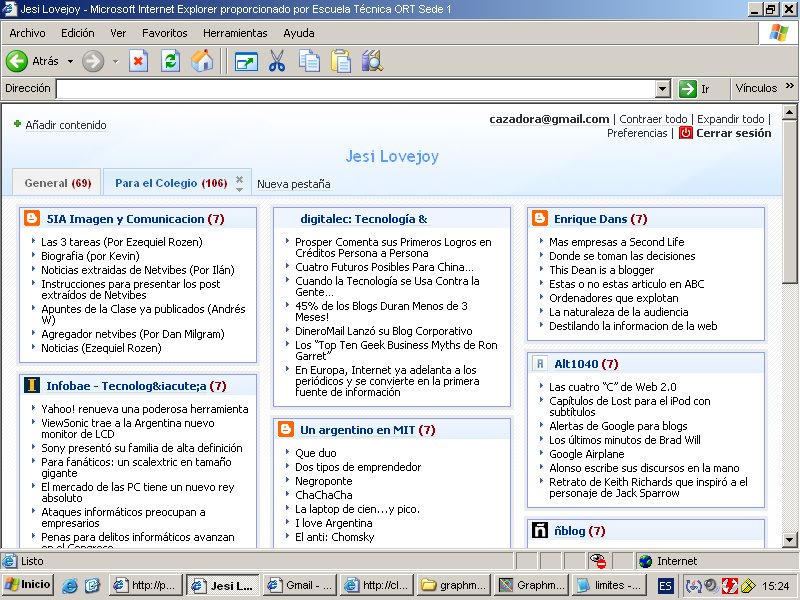Viewport: 800px width, 600px height.
Task: Click the Alt1040 module icon
Action: click(x=540, y=363)
